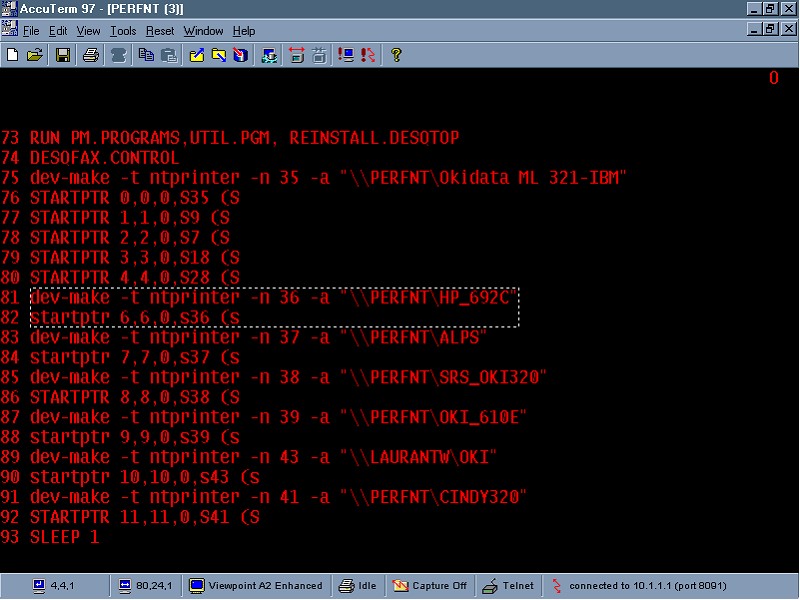
Task: Click the capture to disk icon
Action: coord(241,55)
